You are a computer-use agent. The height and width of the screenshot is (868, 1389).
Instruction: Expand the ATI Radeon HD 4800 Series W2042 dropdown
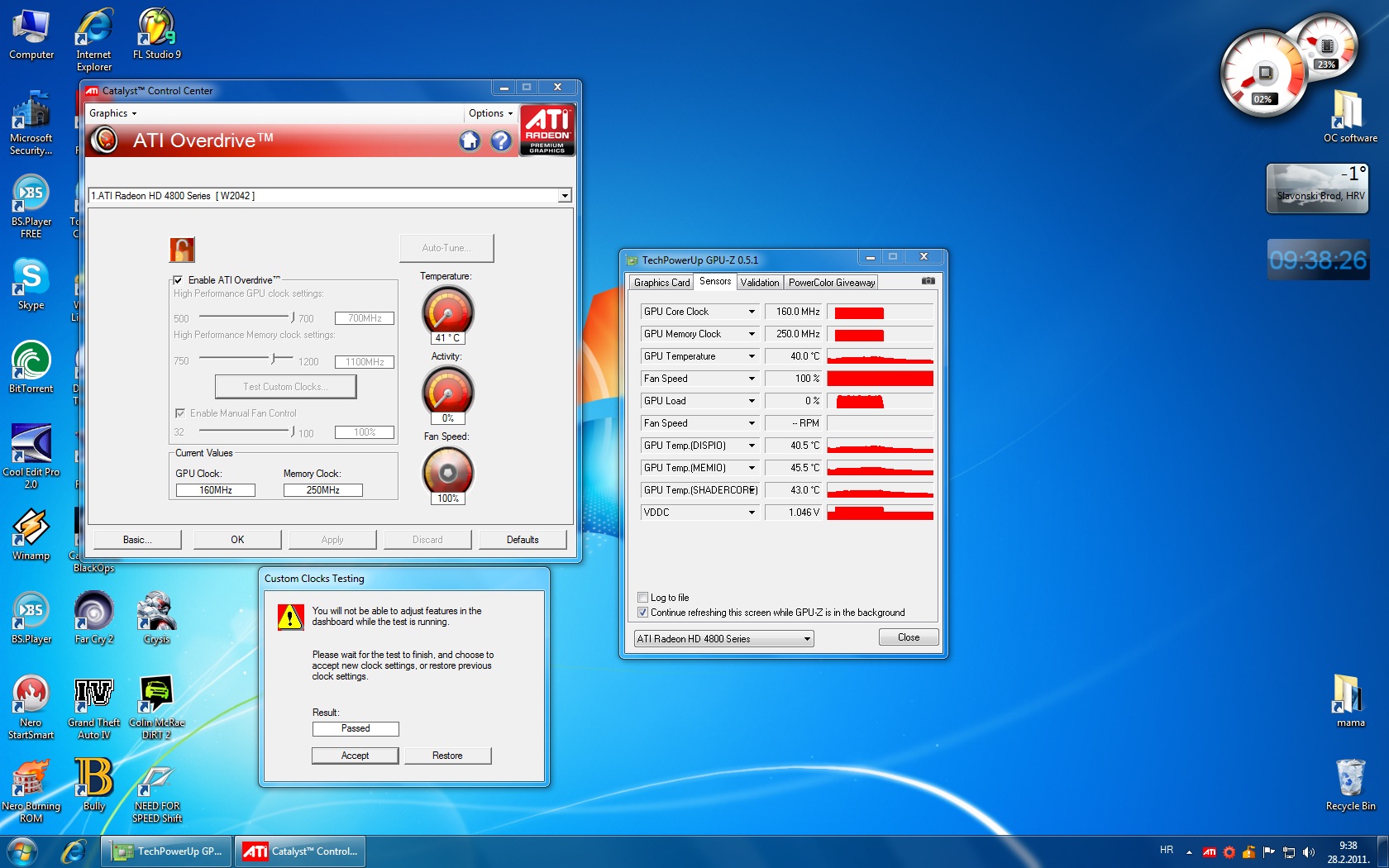[564, 196]
